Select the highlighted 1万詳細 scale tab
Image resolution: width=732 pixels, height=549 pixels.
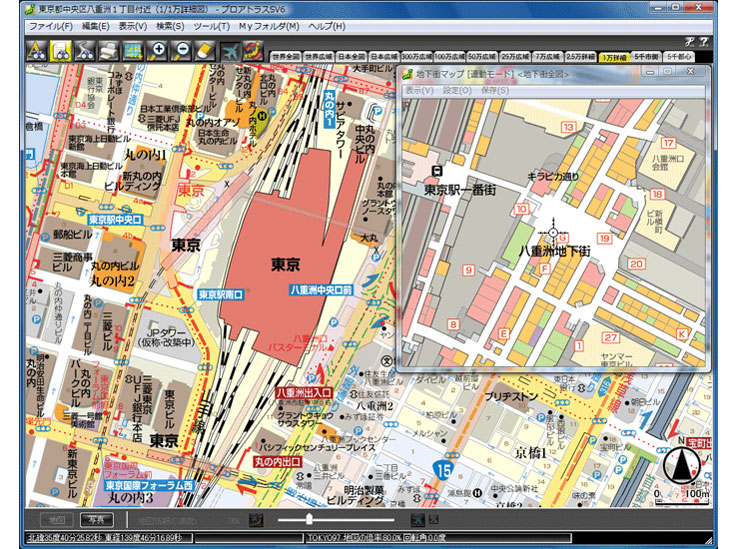[x=613, y=57]
